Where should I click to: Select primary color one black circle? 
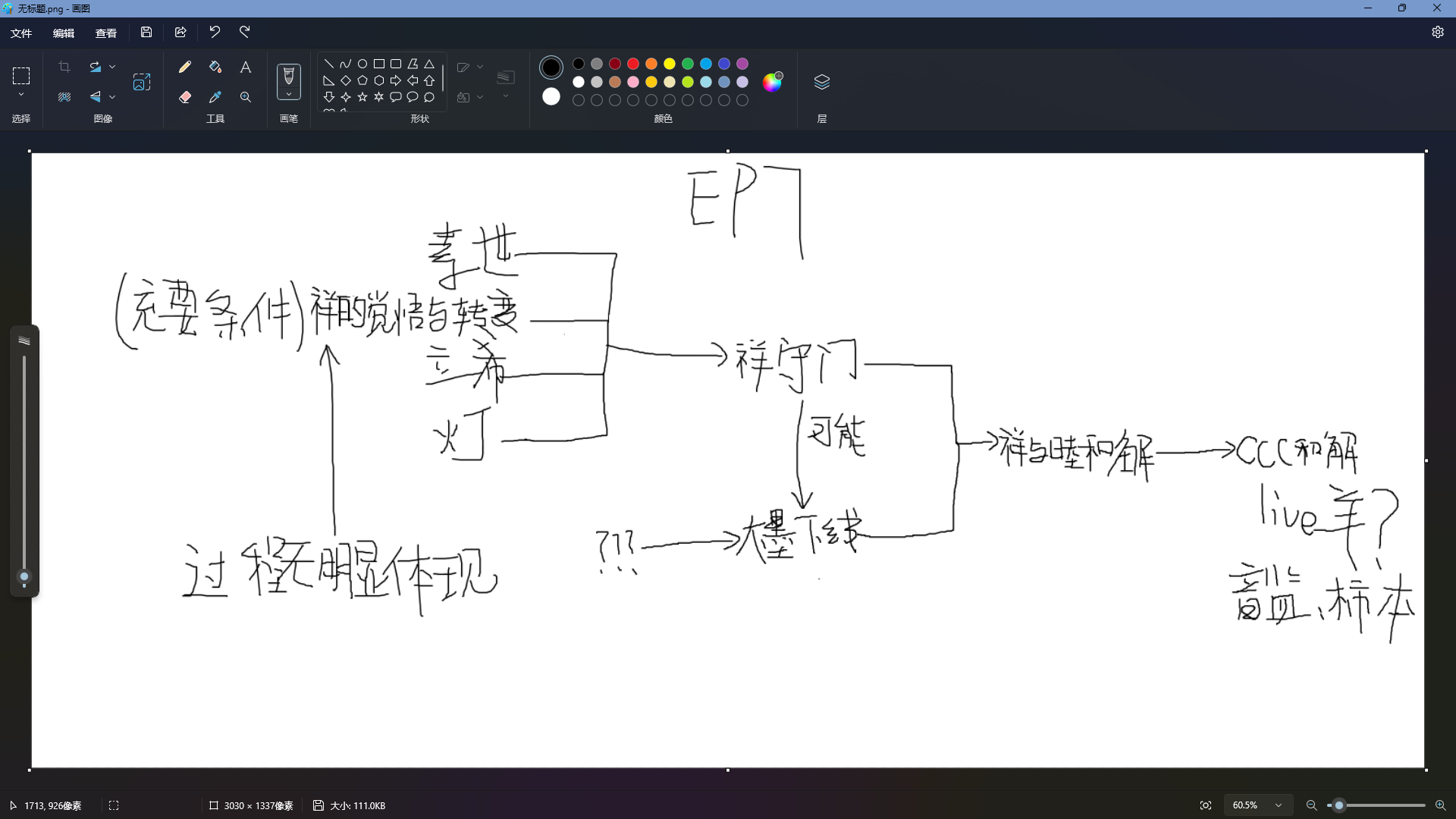(x=551, y=67)
